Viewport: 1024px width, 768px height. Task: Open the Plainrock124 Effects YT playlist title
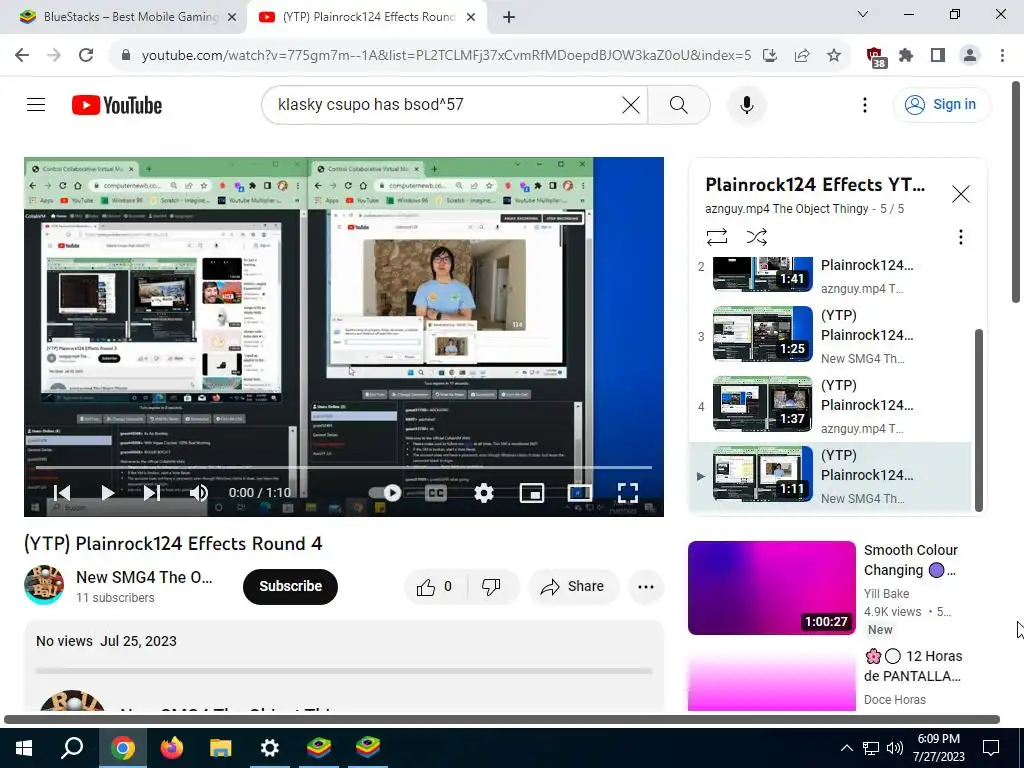(x=815, y=185)
